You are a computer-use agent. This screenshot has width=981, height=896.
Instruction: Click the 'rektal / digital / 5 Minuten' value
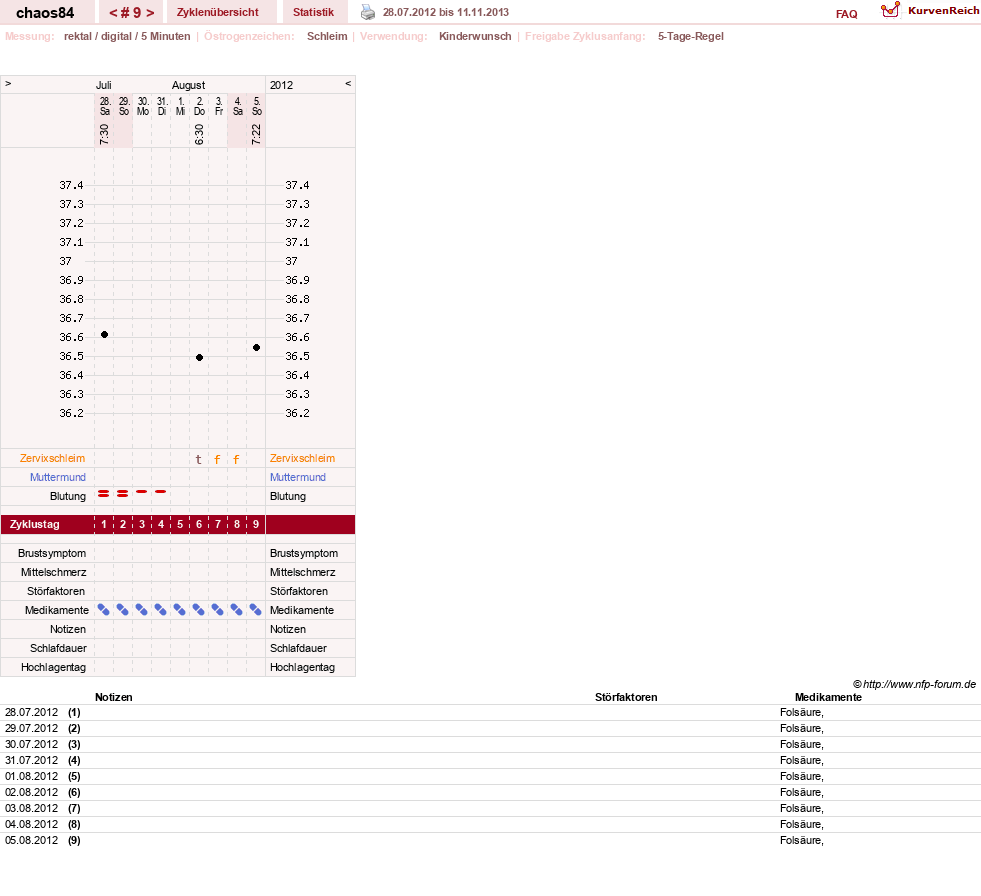tap(127, 36)
